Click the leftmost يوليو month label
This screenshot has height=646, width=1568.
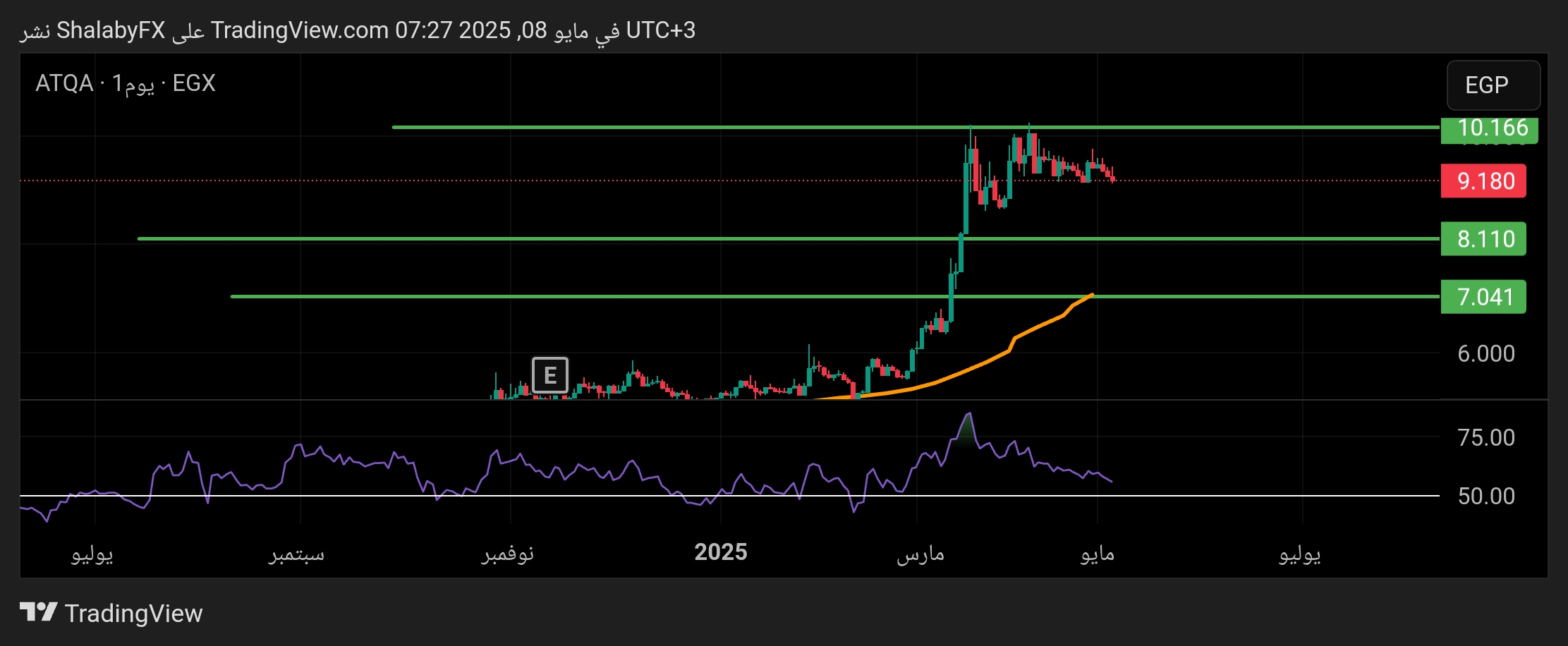(x=92, y=554)
